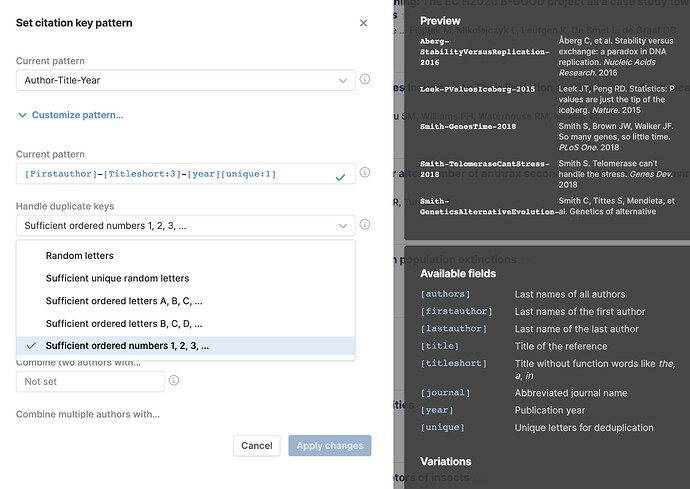The width and height of the screenshot is (690, 489).
Task: Click the [unique] field tag
Action: [x=442, y=427]
